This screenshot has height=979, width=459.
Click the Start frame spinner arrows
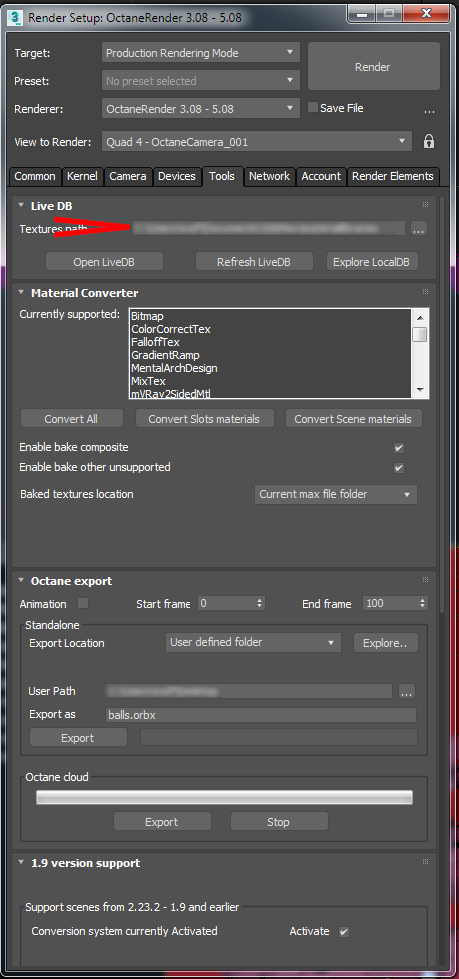(x=260, y=604)
